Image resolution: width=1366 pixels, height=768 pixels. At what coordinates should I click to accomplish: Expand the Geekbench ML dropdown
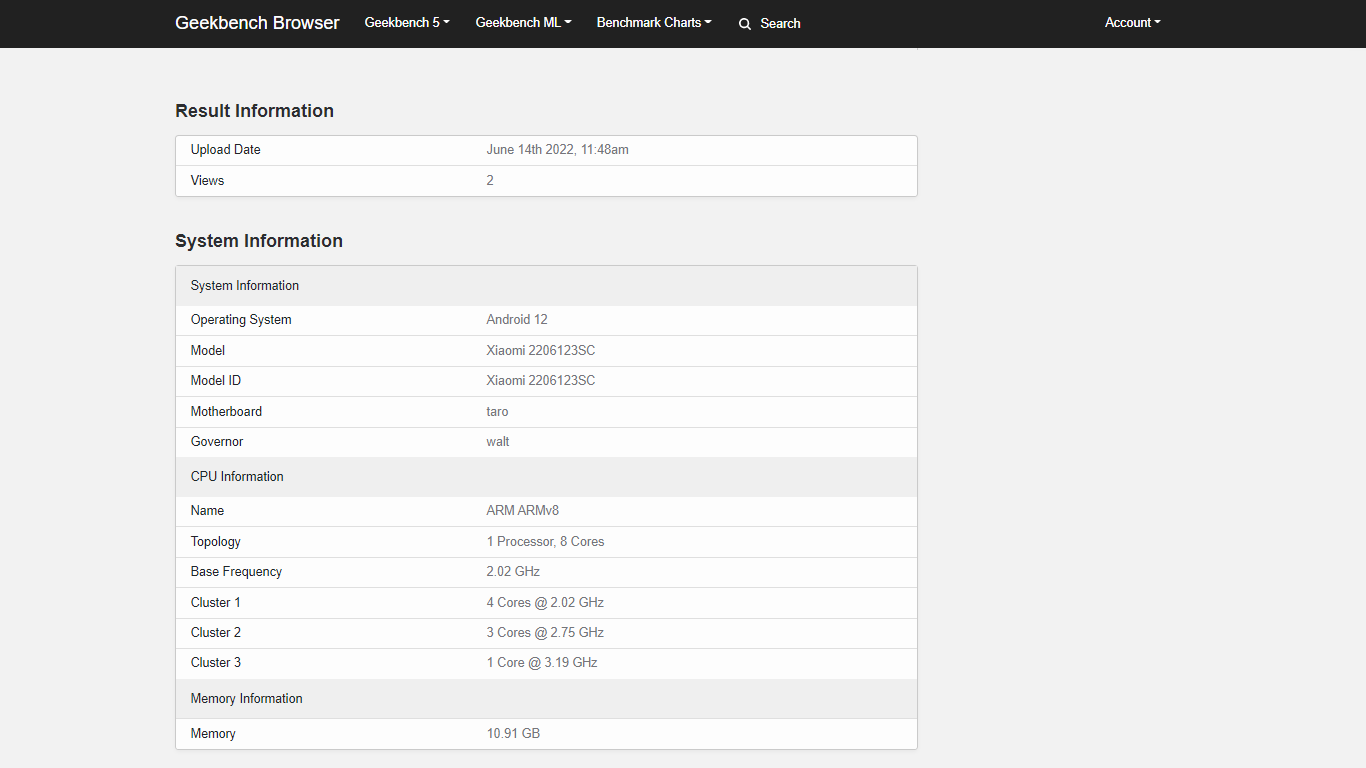tap(523, 23)
